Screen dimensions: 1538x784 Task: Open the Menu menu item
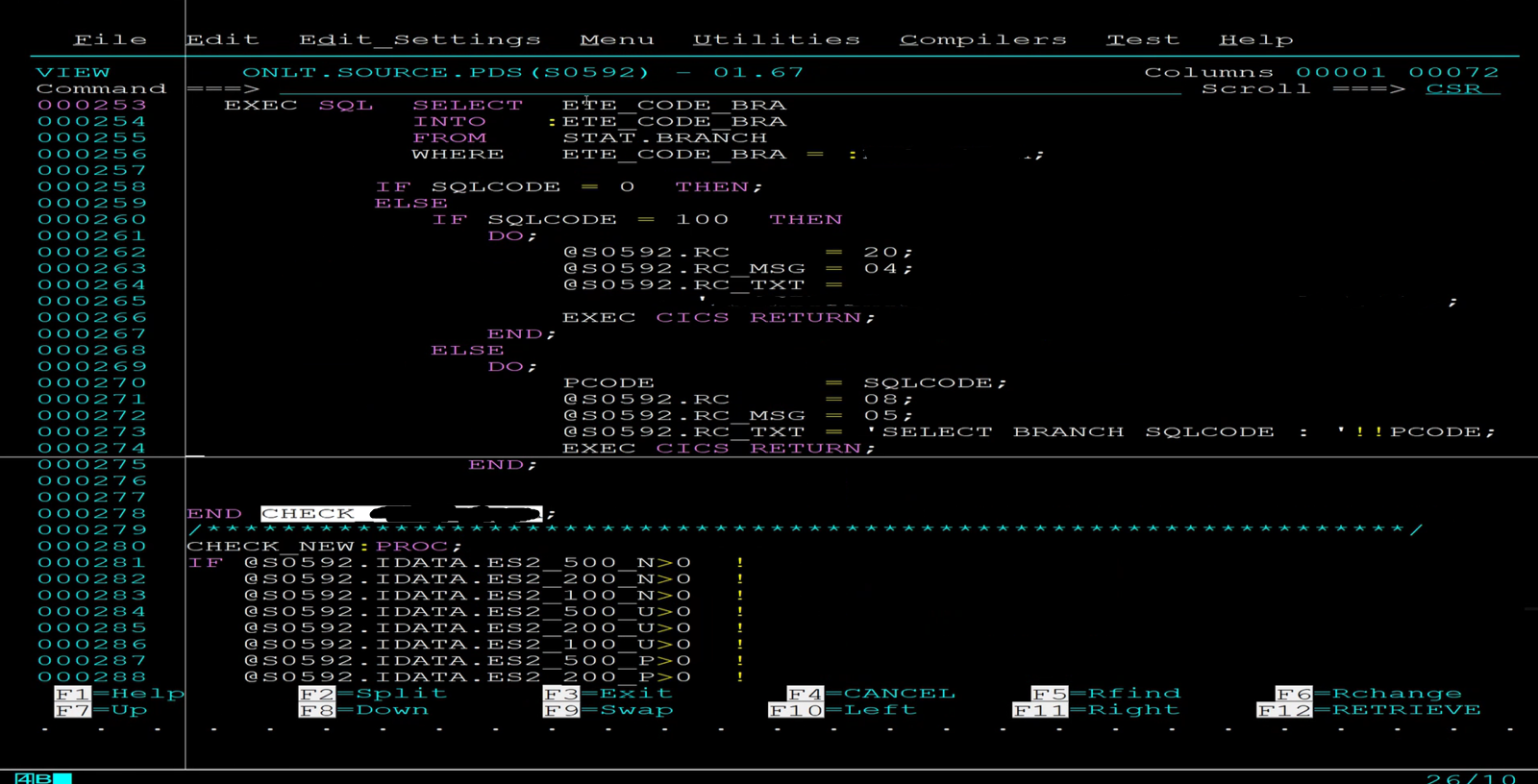617,39
